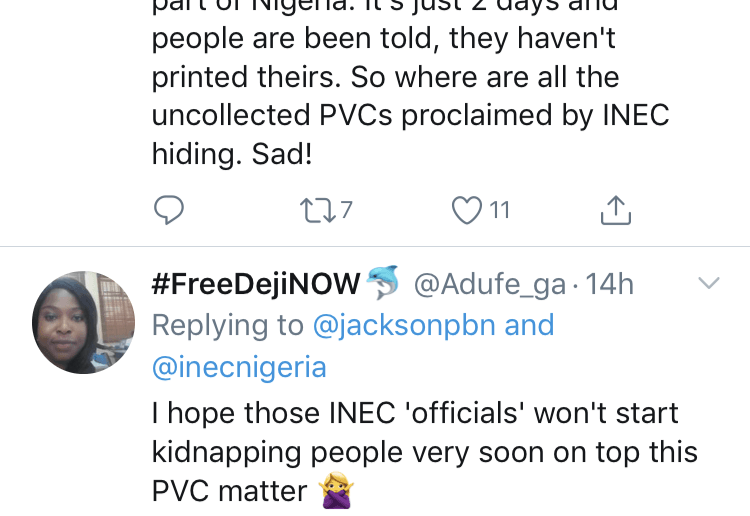Screen dimensions: 750x516
Task: View Adufe_ga's profile picture
Action: click(83, 322)
